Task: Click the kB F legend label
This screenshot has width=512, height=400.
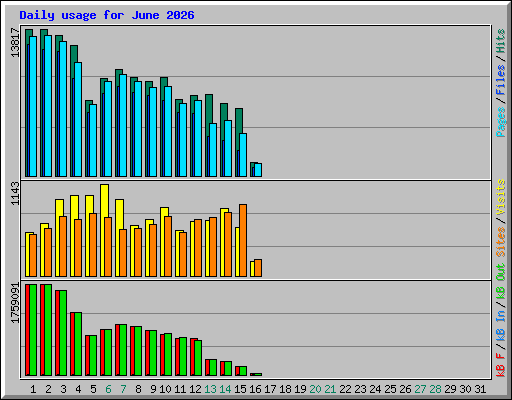Action: (501, 365)
